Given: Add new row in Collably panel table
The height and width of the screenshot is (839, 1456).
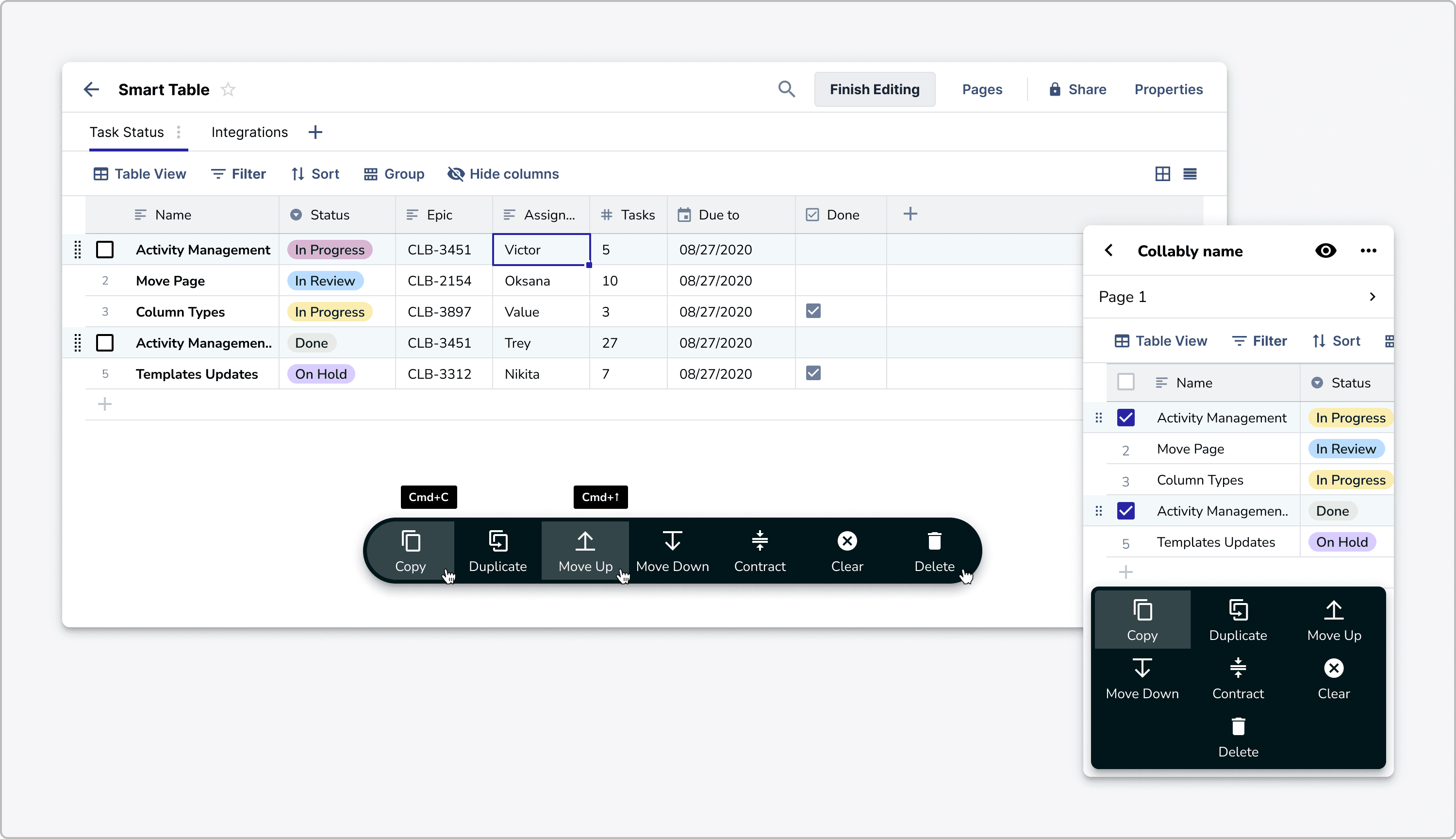Looking at the screenshot, I should coord(1125,571).
